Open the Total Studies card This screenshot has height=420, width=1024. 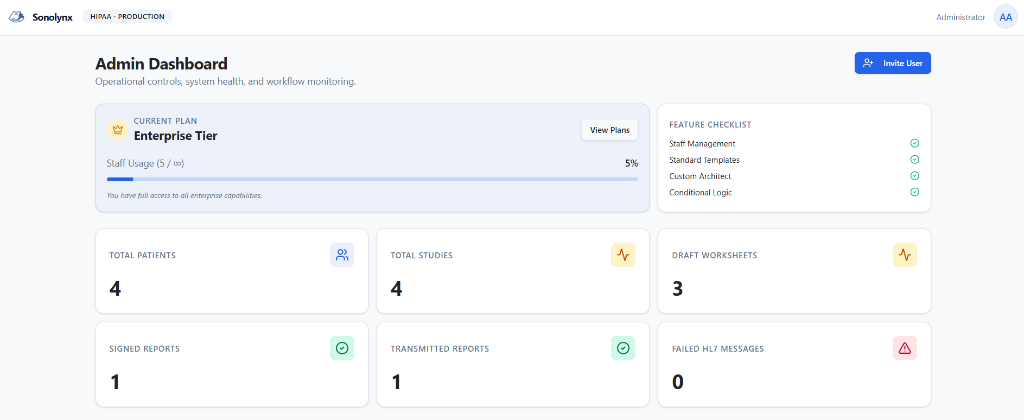[x=513, y=271]
